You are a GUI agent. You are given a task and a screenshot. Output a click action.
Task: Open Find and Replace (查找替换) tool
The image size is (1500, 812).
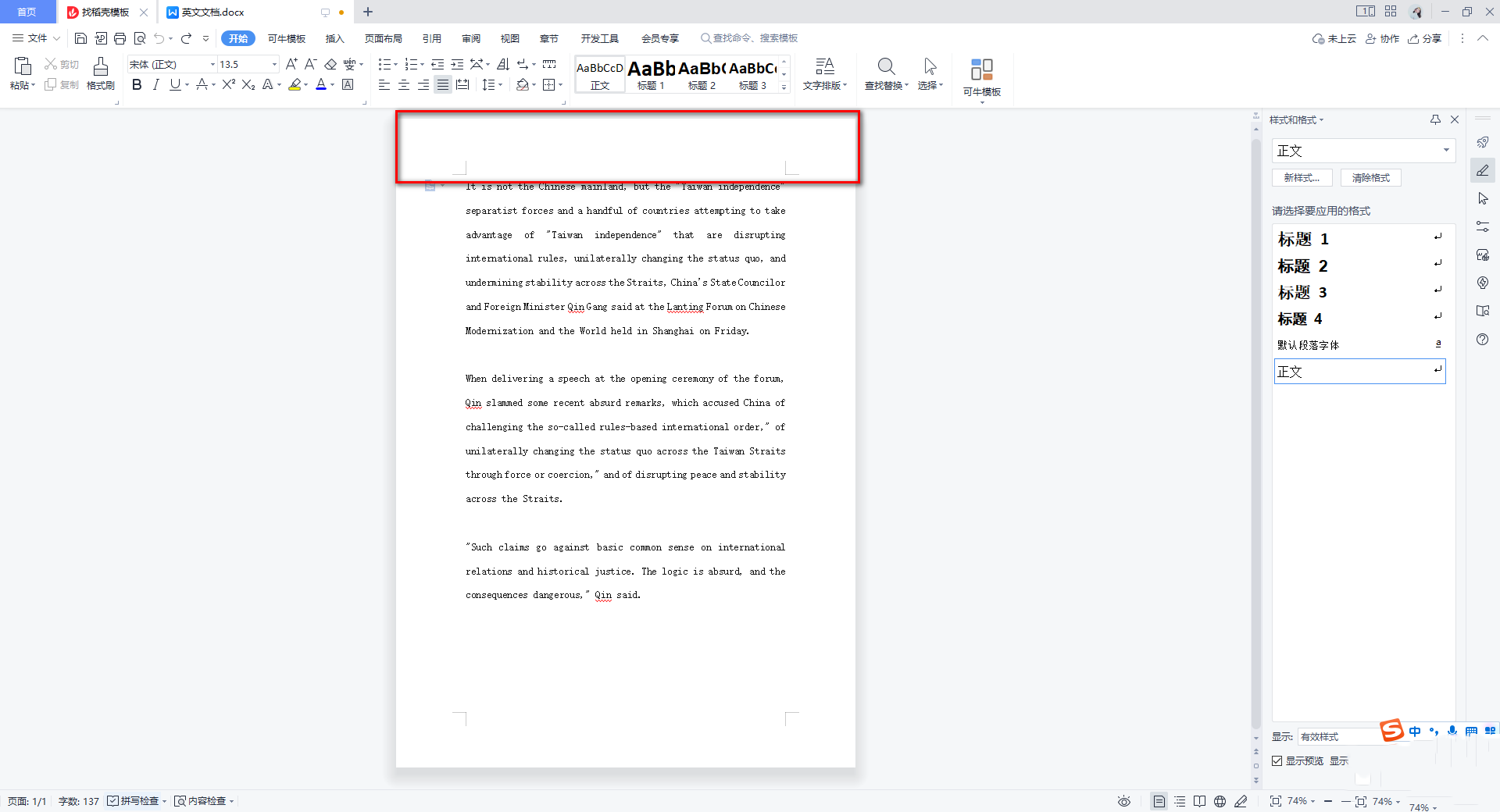(x=886, y=73)
